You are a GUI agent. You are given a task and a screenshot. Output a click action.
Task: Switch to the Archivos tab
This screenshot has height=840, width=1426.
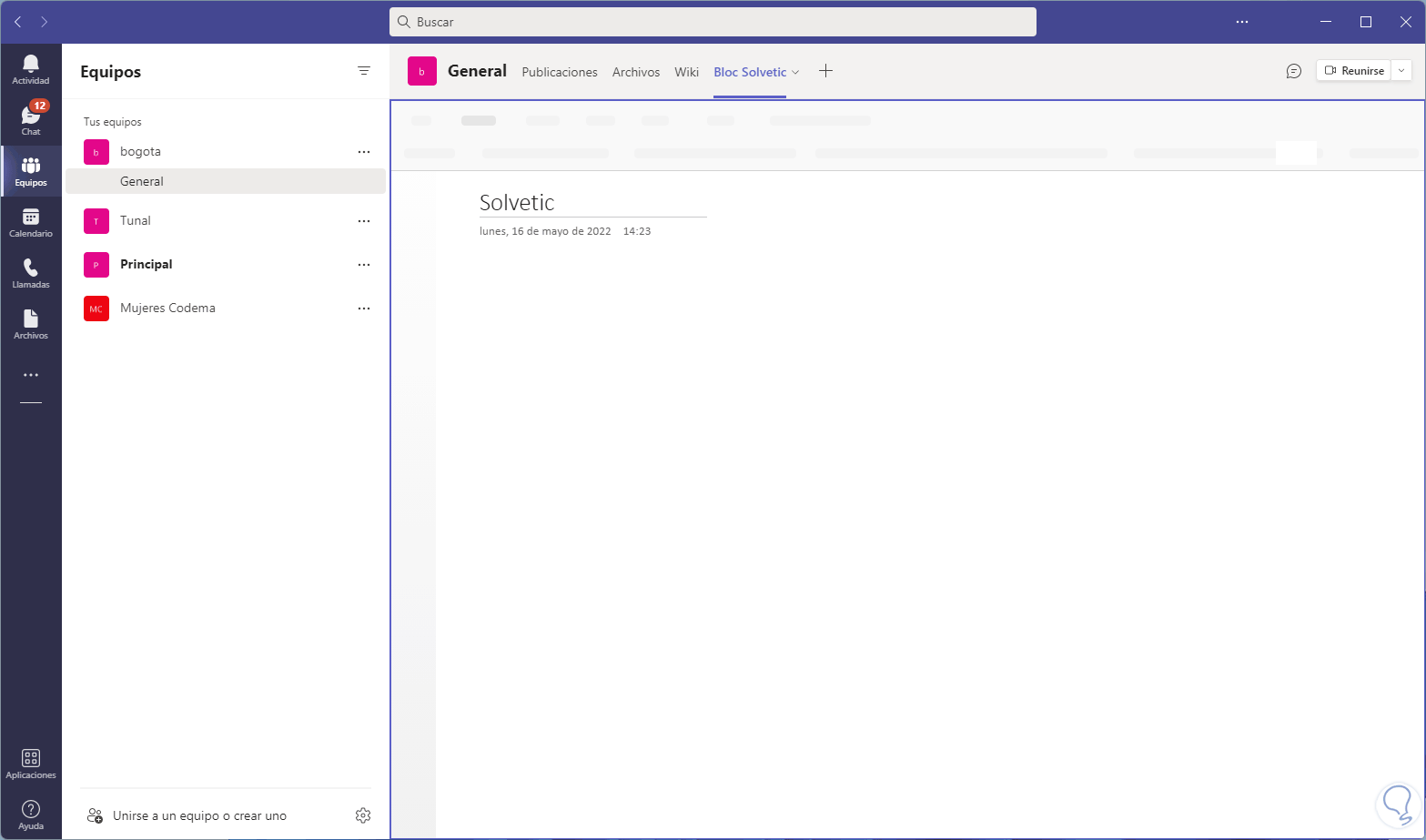(636, 72)
